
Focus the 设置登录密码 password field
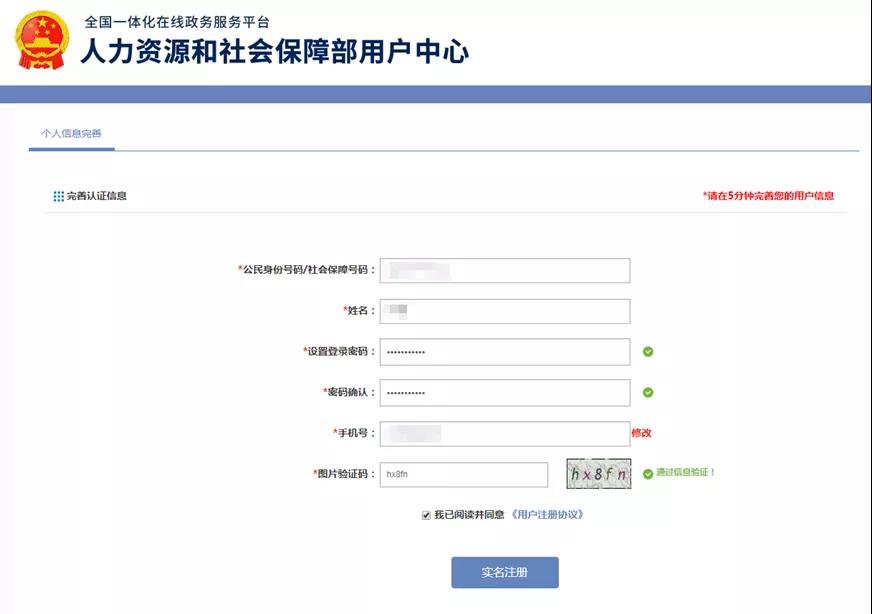click(x=505, y=352)
